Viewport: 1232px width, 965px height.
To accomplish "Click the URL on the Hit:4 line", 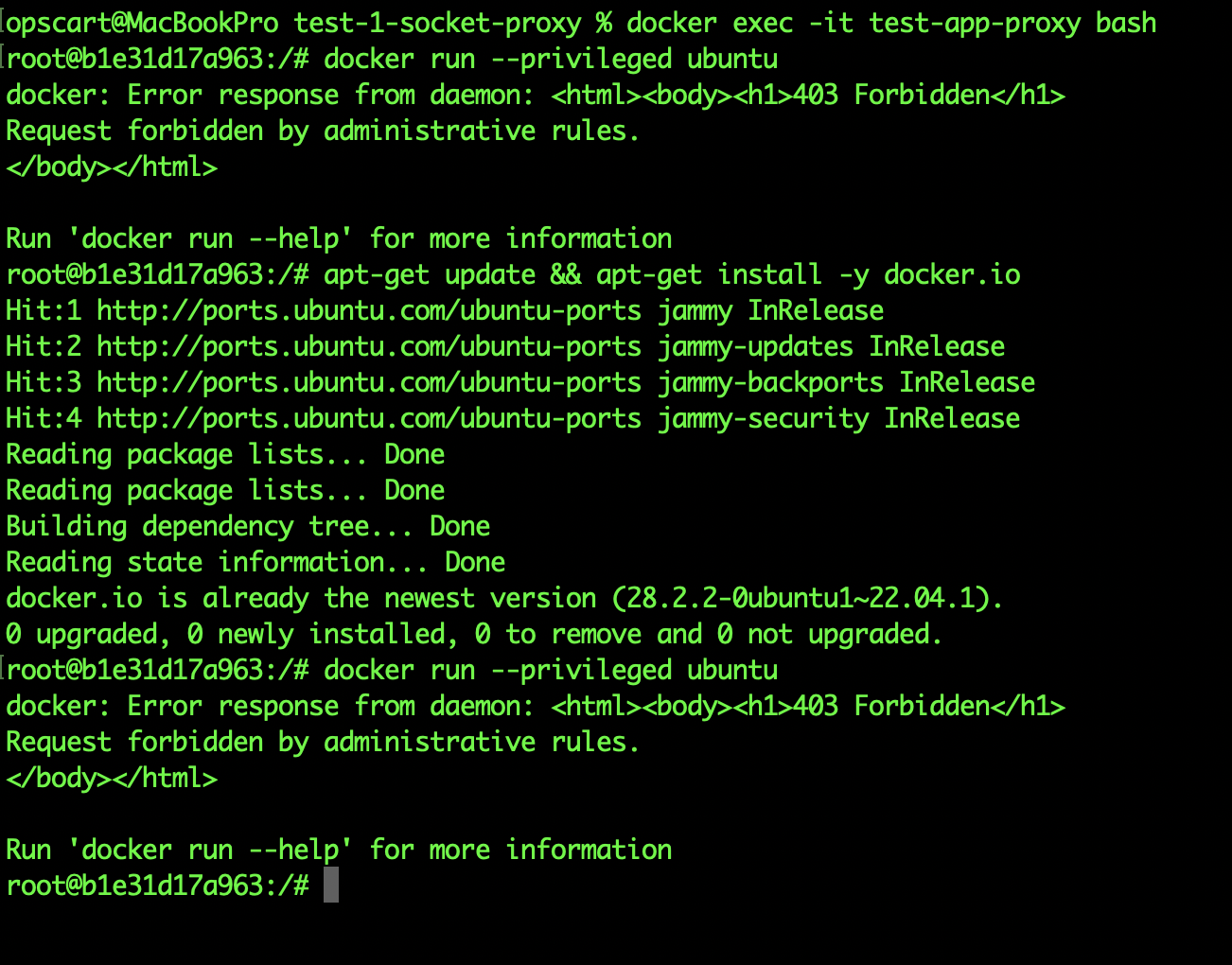I will (x=369, y=418).
